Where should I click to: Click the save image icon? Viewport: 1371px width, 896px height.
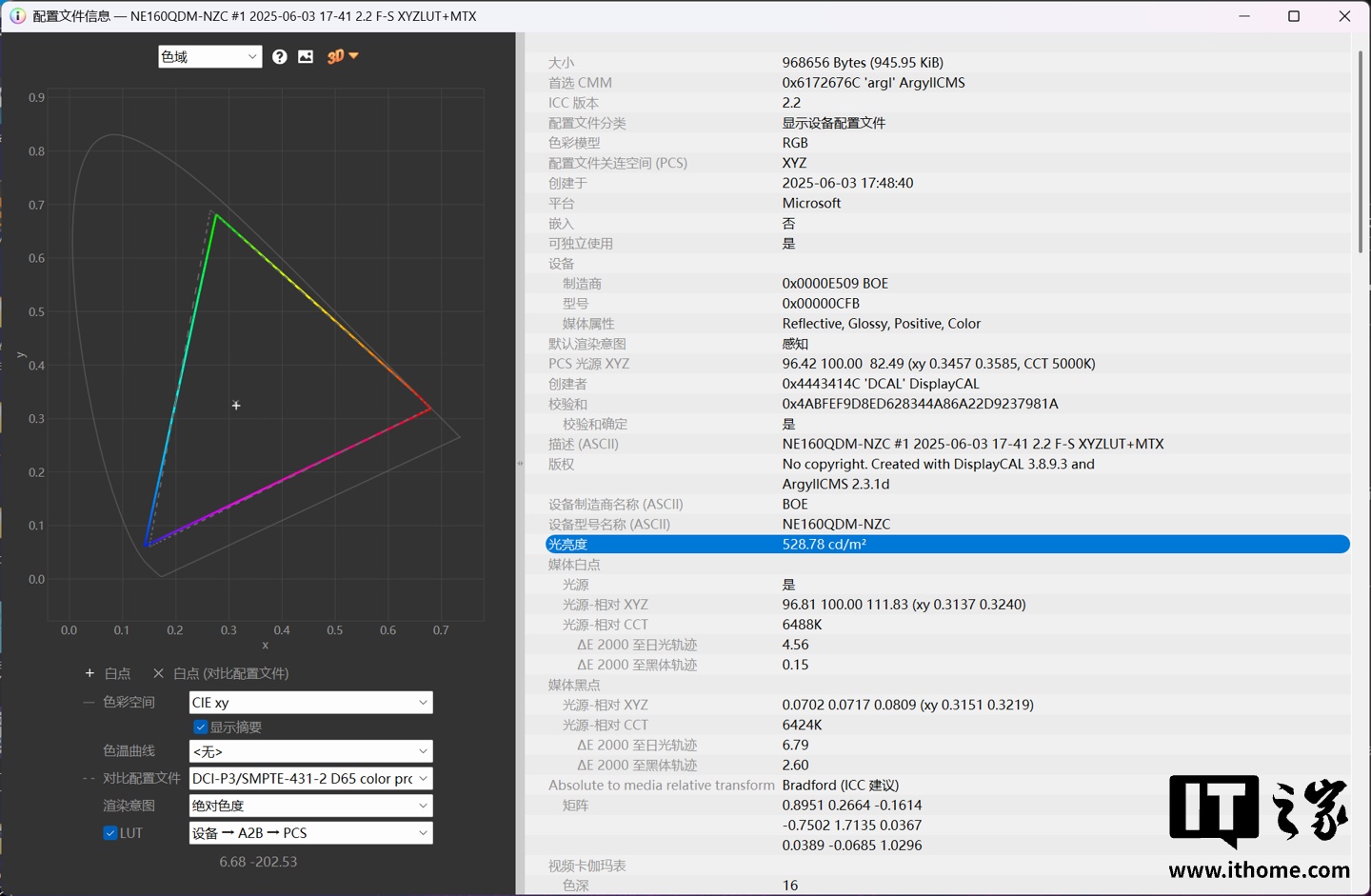click(x=306, y=57)
